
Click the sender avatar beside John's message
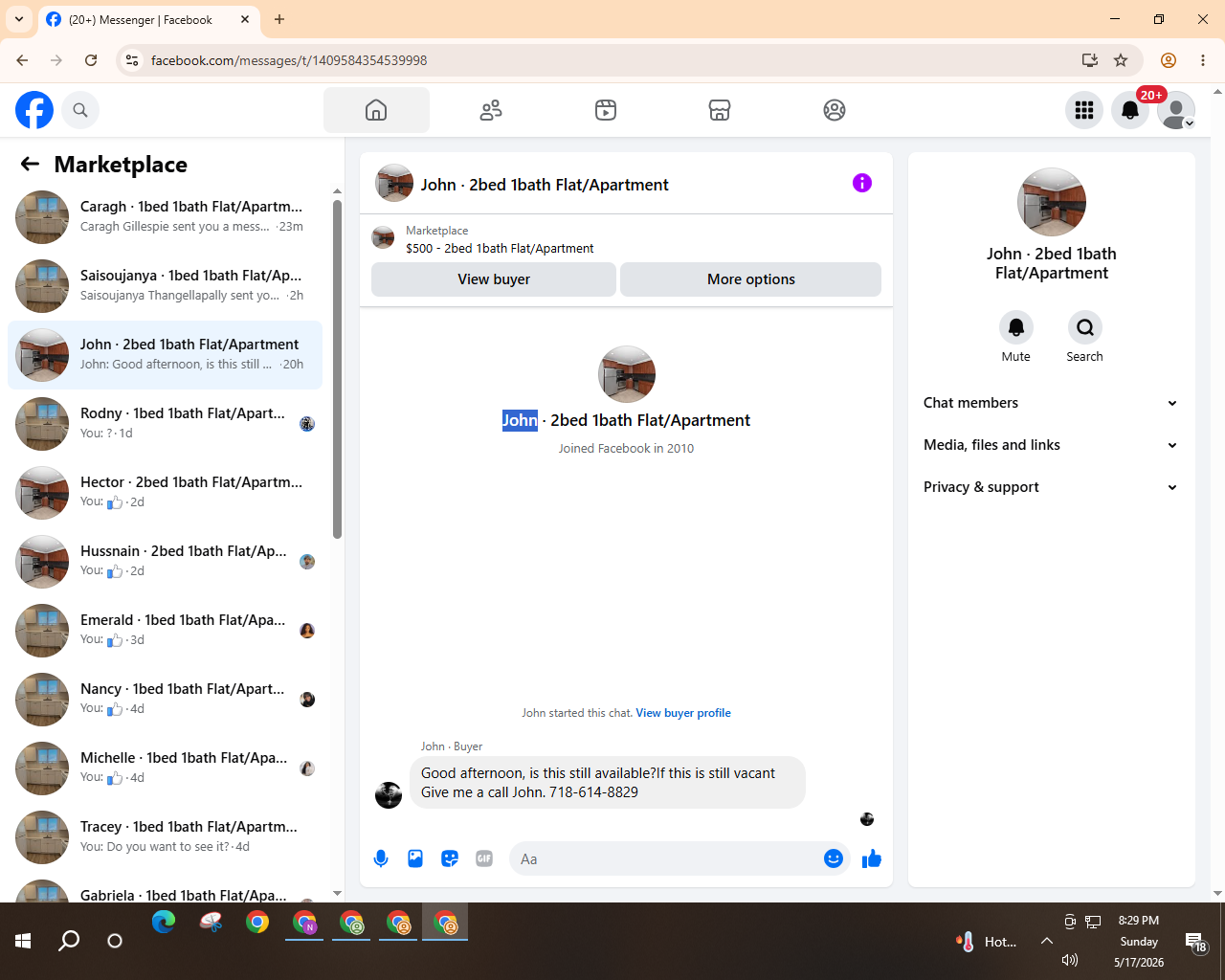(x=389, y=795)
